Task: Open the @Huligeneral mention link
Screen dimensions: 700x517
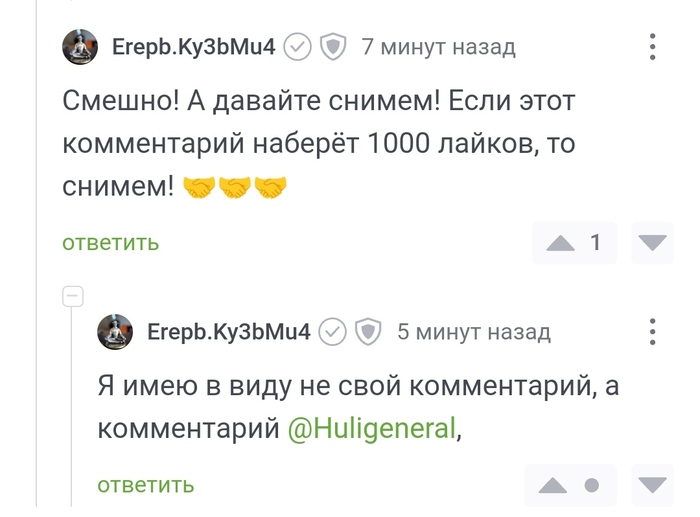Action: 371,429
